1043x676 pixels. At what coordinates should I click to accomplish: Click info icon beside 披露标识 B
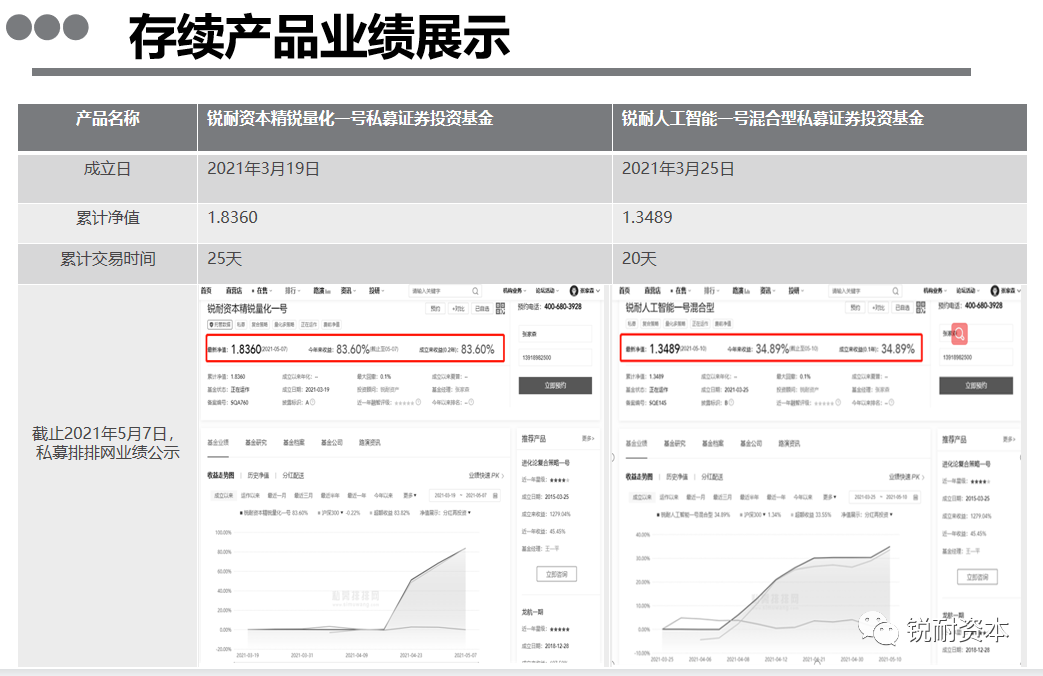732,403
